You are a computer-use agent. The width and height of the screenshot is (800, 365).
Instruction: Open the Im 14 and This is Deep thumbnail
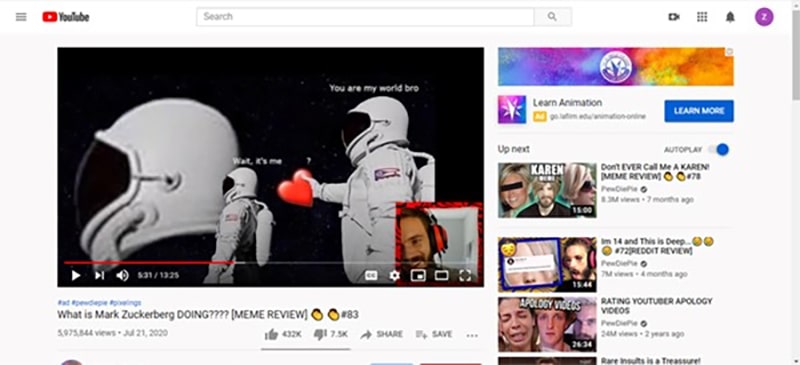547,264
